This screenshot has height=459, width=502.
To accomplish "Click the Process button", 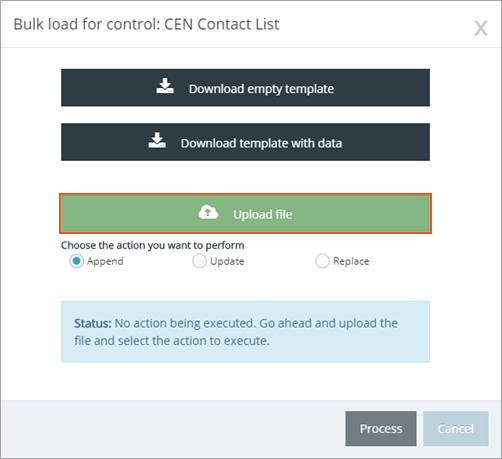I will coord(381,428).
